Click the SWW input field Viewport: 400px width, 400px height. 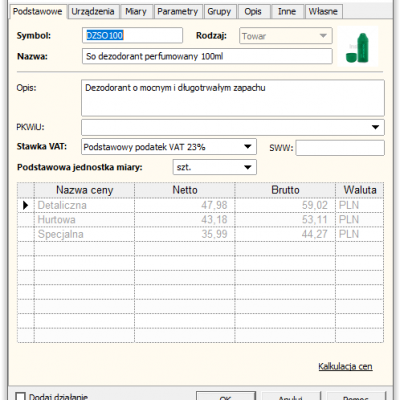coord(340,148)
